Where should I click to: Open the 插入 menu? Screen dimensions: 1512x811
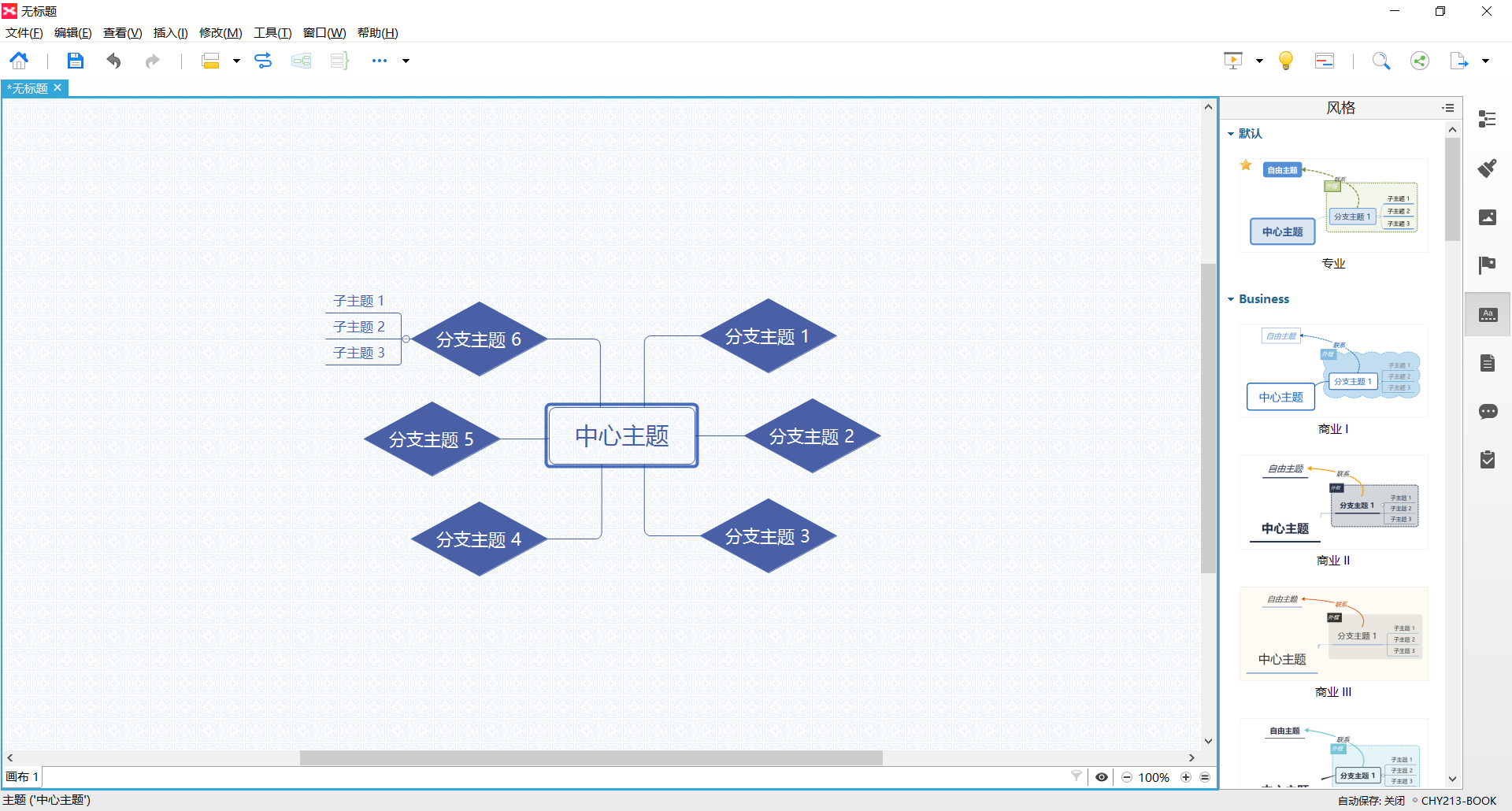170,32
